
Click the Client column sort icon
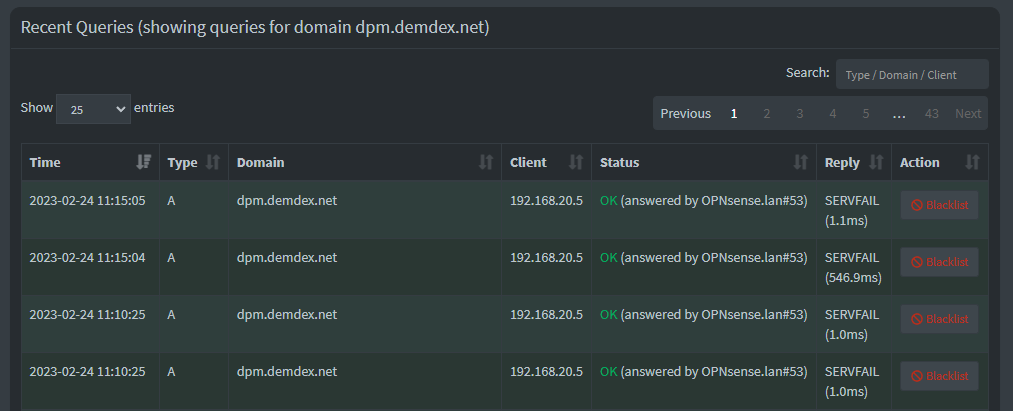576,162
